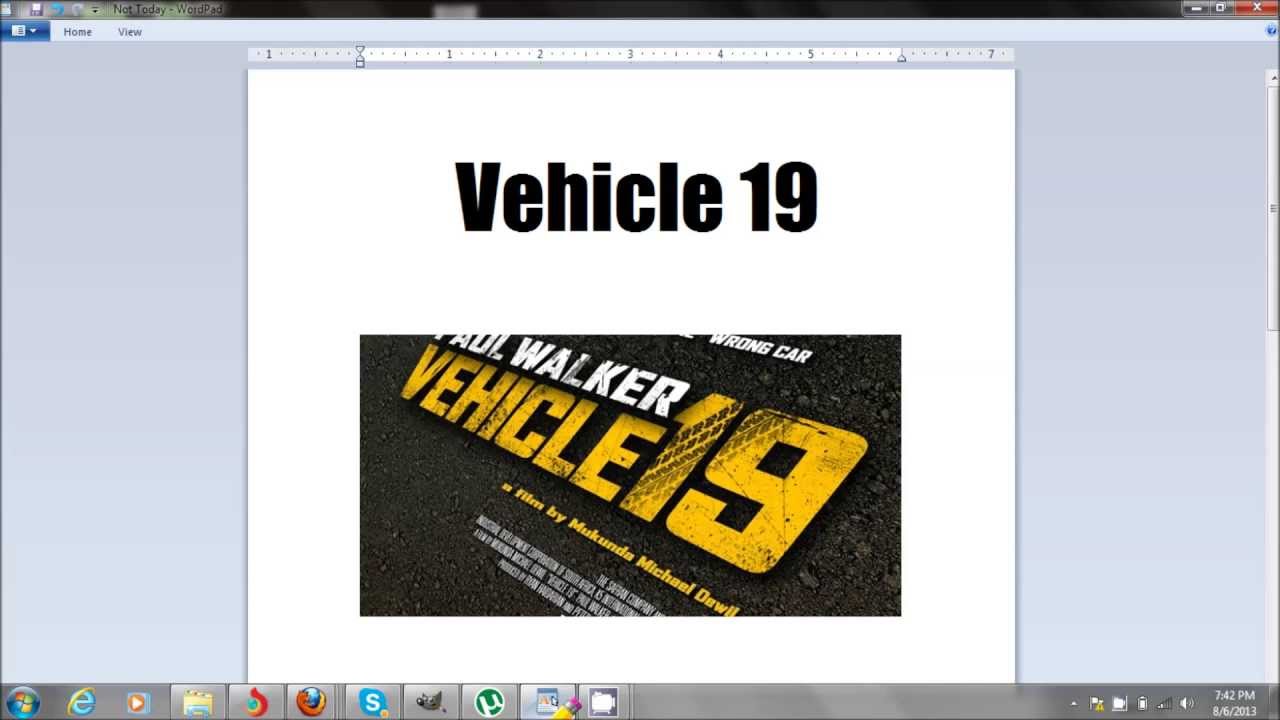Open uTorrent from taskbar

click(x=489, y=702)
